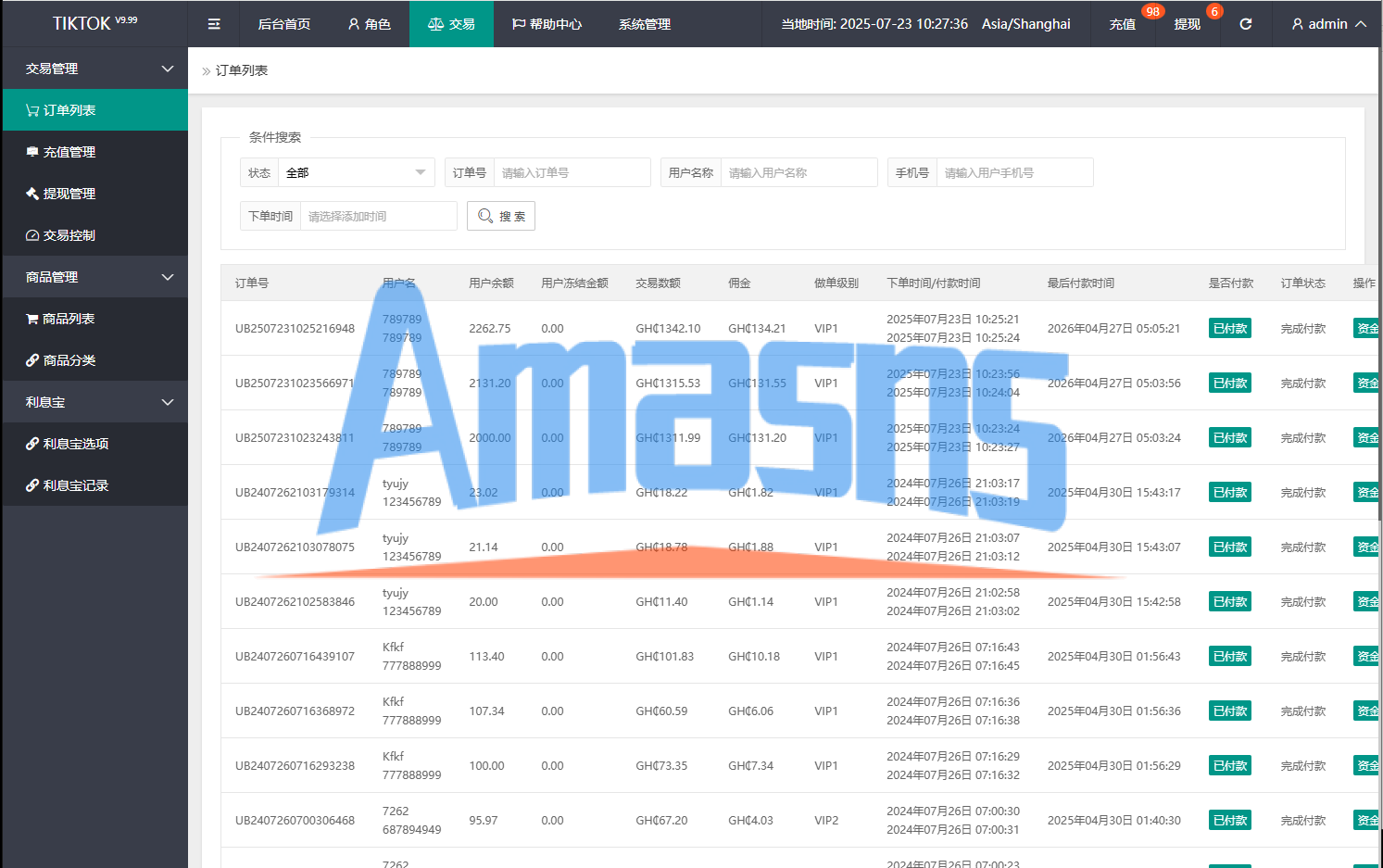Screen dimensions: 1383x868
Task: Click the 订单号 order number input field
Action: (x=572, y=172)
